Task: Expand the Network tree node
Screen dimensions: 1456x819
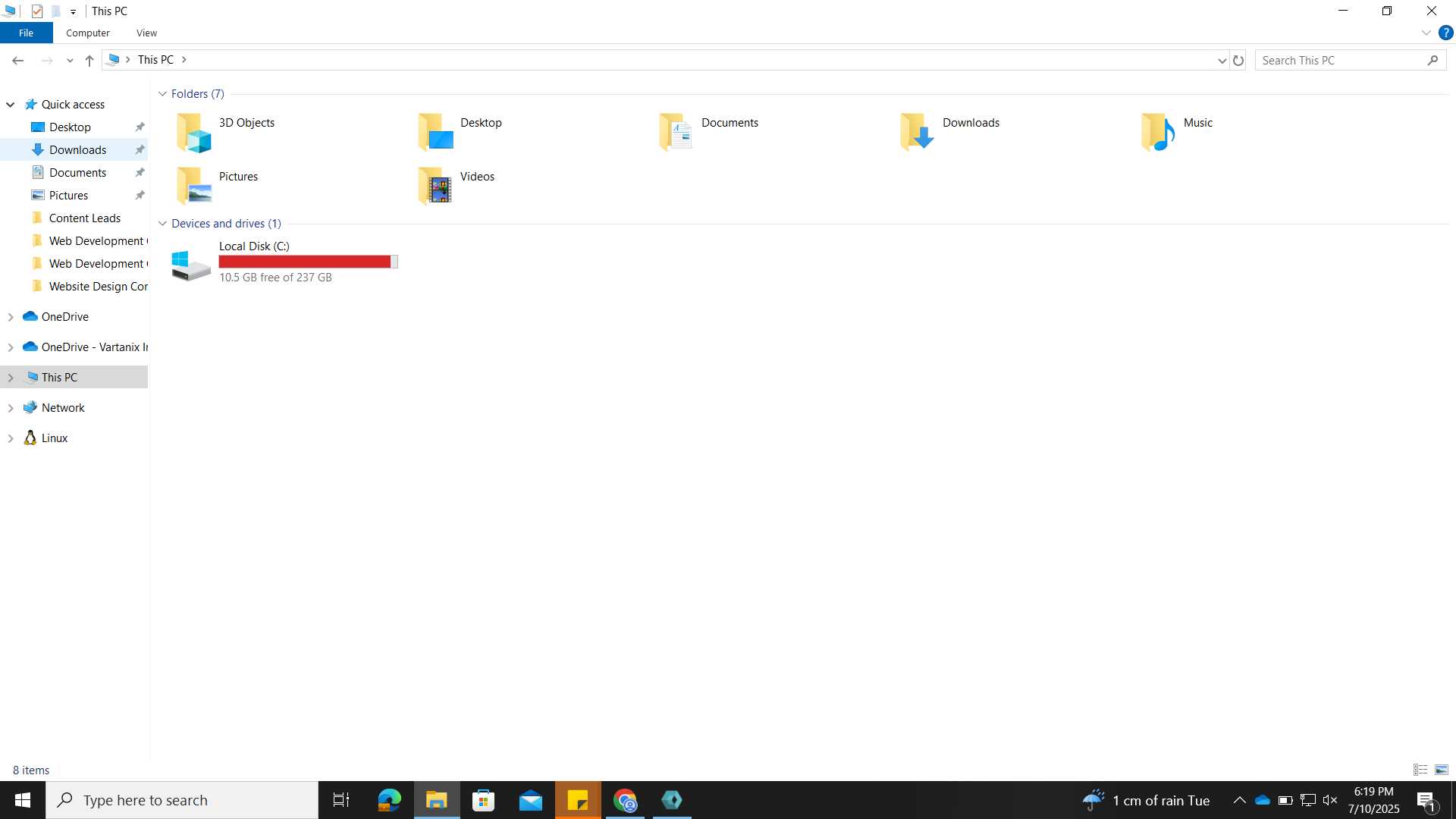Action: point(11,408)
